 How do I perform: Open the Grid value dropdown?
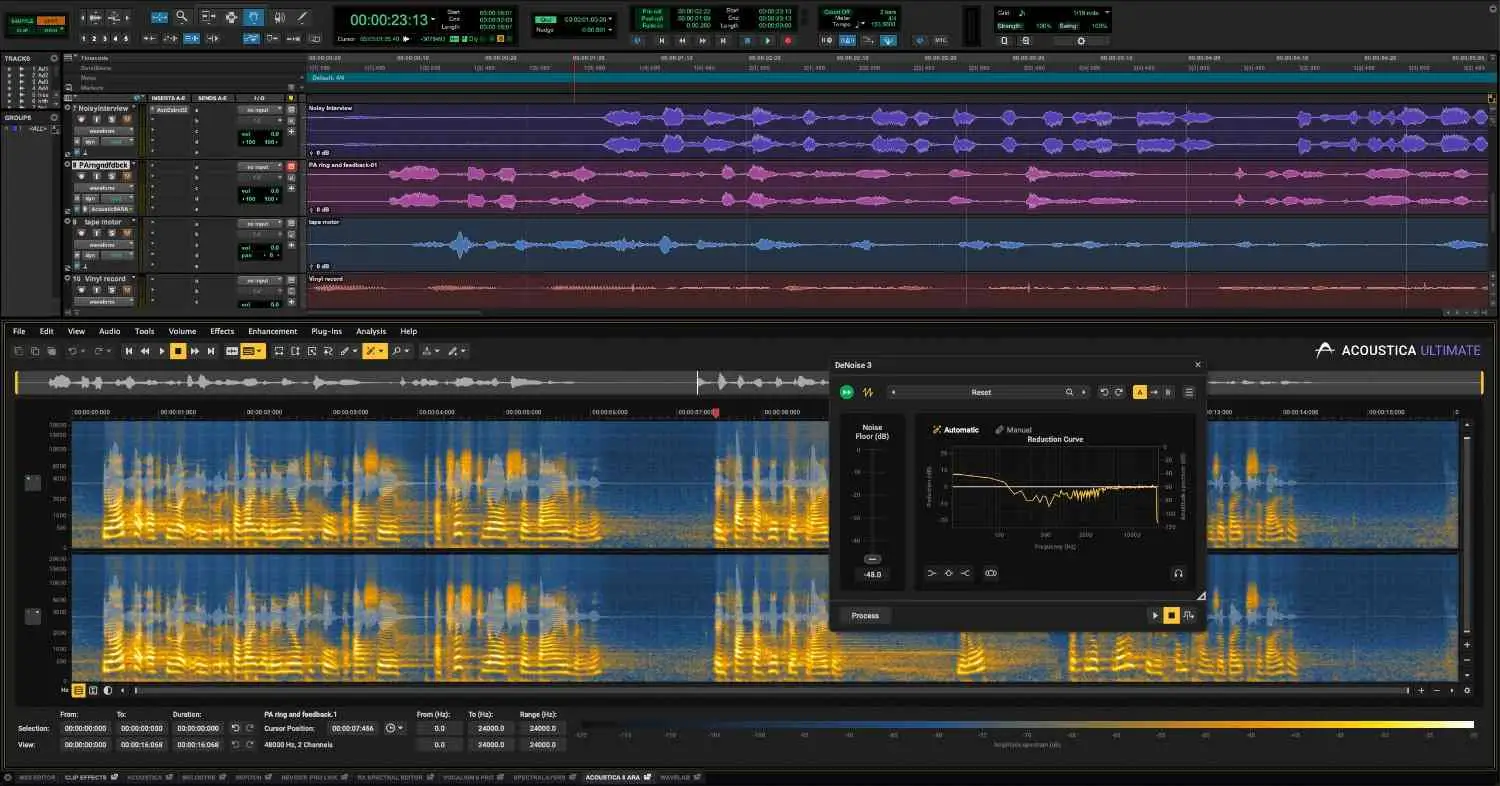click(1106, 12)
